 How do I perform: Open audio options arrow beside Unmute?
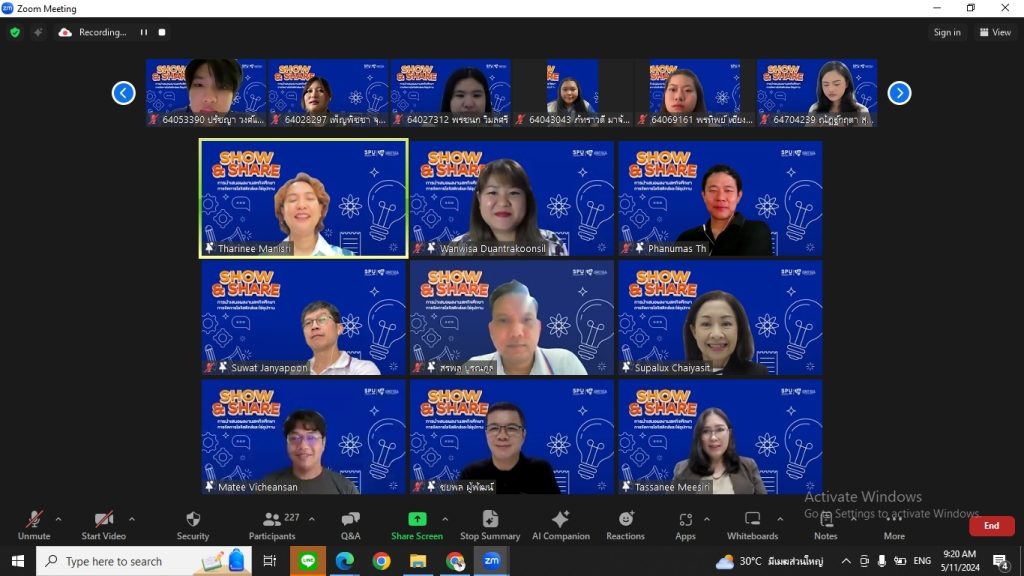(58, 519)
